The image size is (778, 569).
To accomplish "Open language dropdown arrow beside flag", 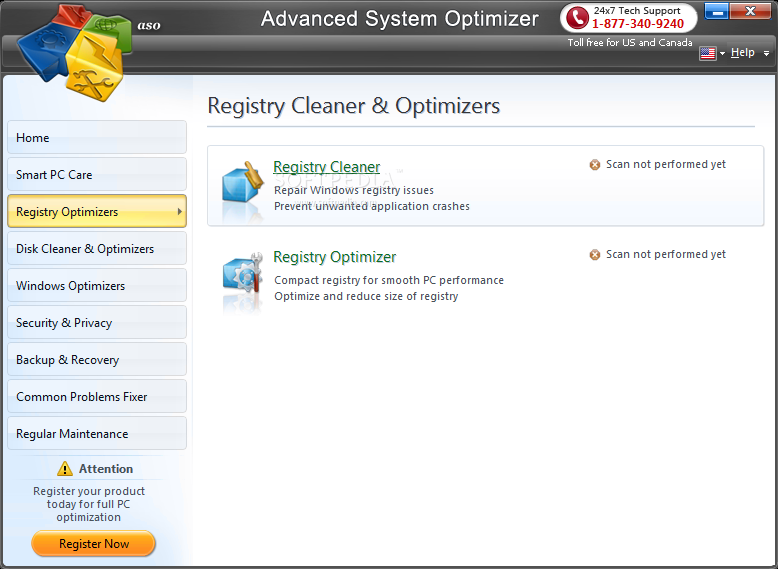I will point(722,54).
